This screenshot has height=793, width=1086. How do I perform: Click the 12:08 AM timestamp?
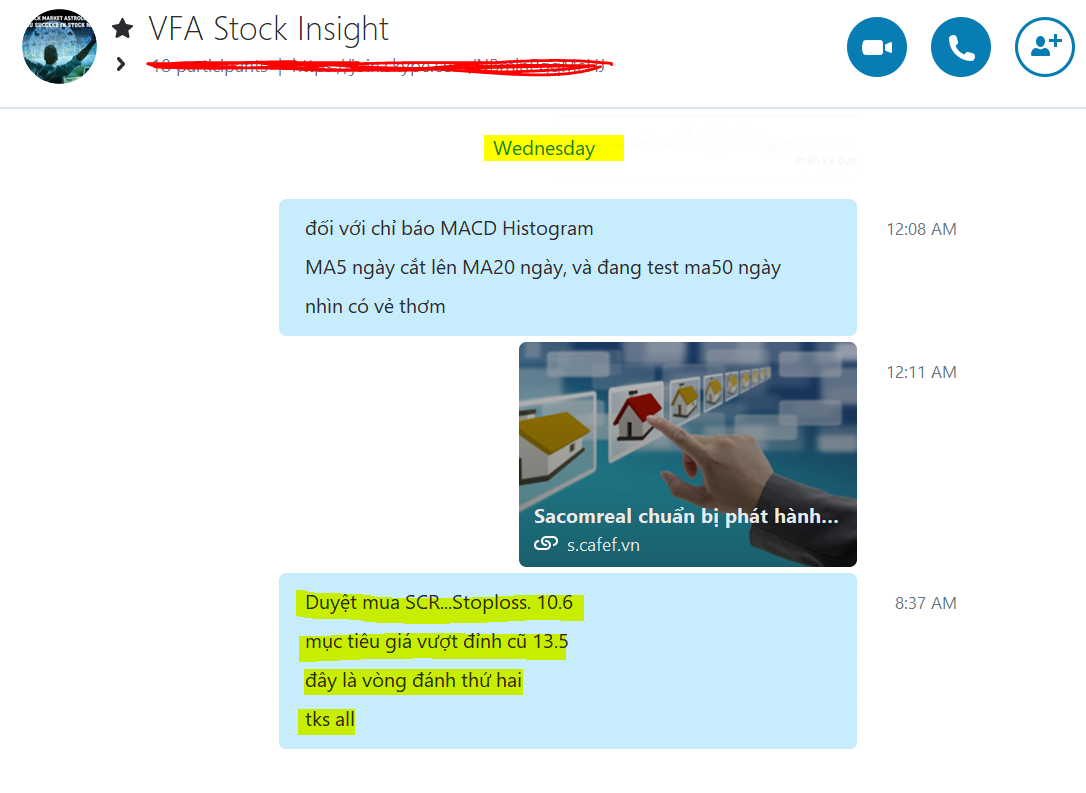click(921, 229)
